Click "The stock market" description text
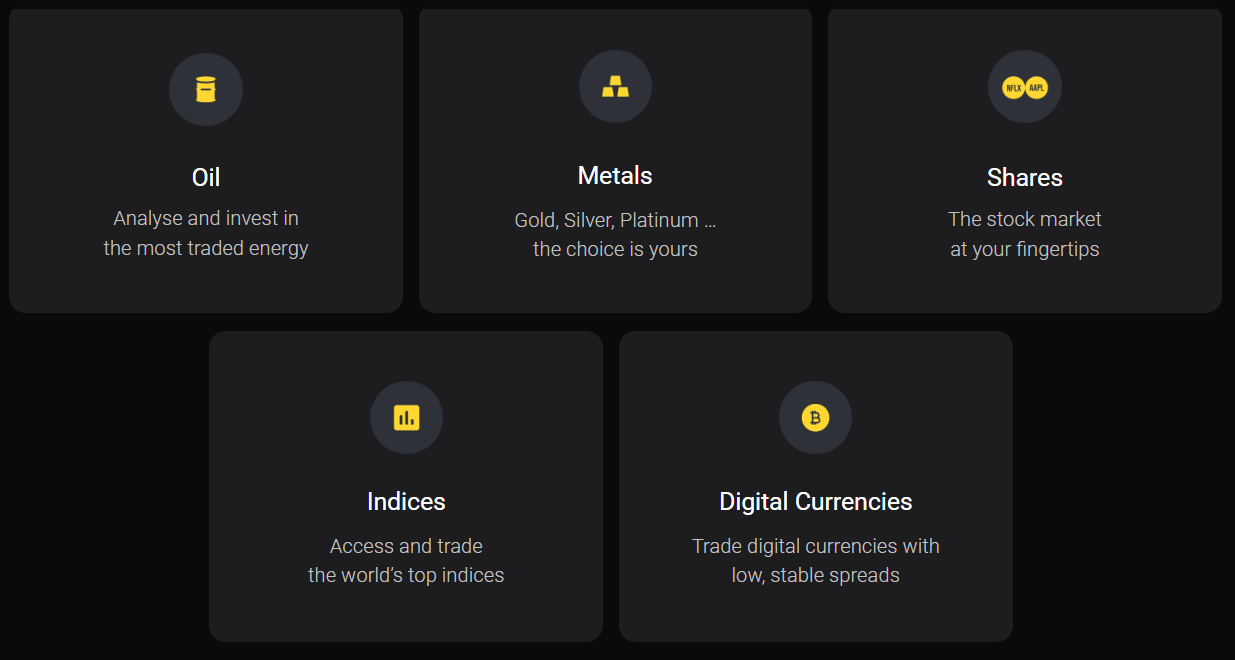The width and height of the screenshot is (1235, 660). point(1025,219)
